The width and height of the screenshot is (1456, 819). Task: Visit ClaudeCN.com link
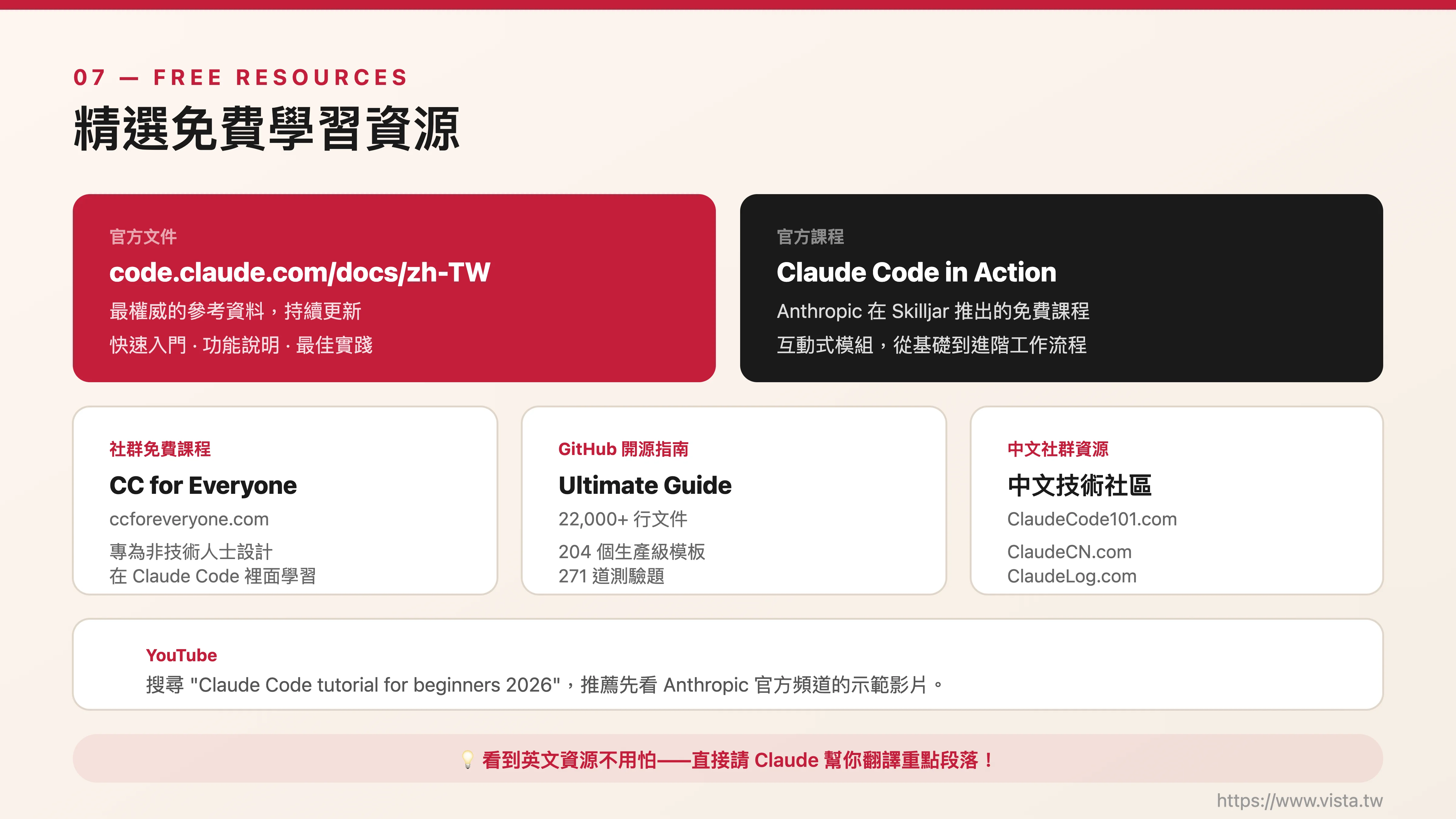click(x=1069, y=552)
